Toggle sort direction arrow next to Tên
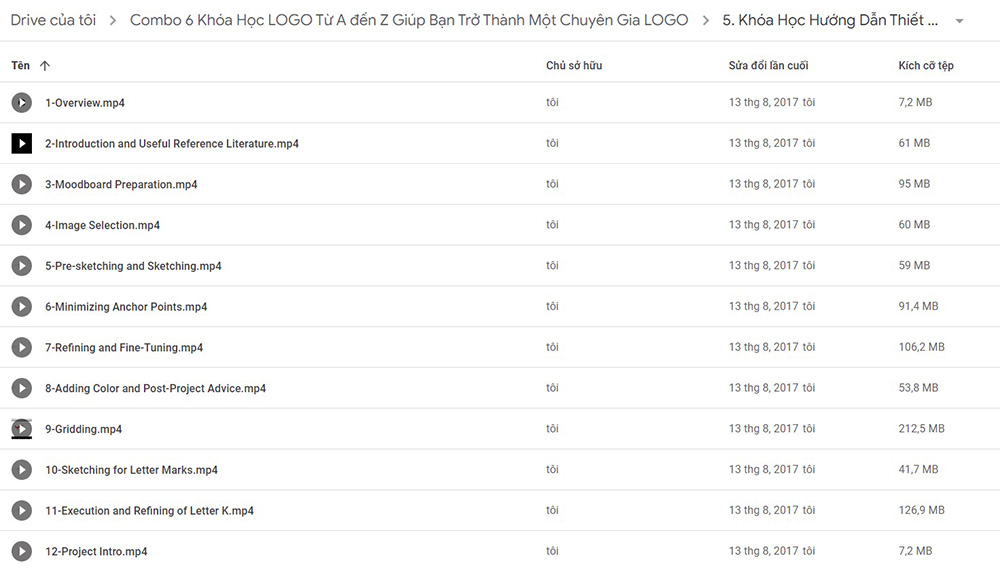 (x=45, y=66)
